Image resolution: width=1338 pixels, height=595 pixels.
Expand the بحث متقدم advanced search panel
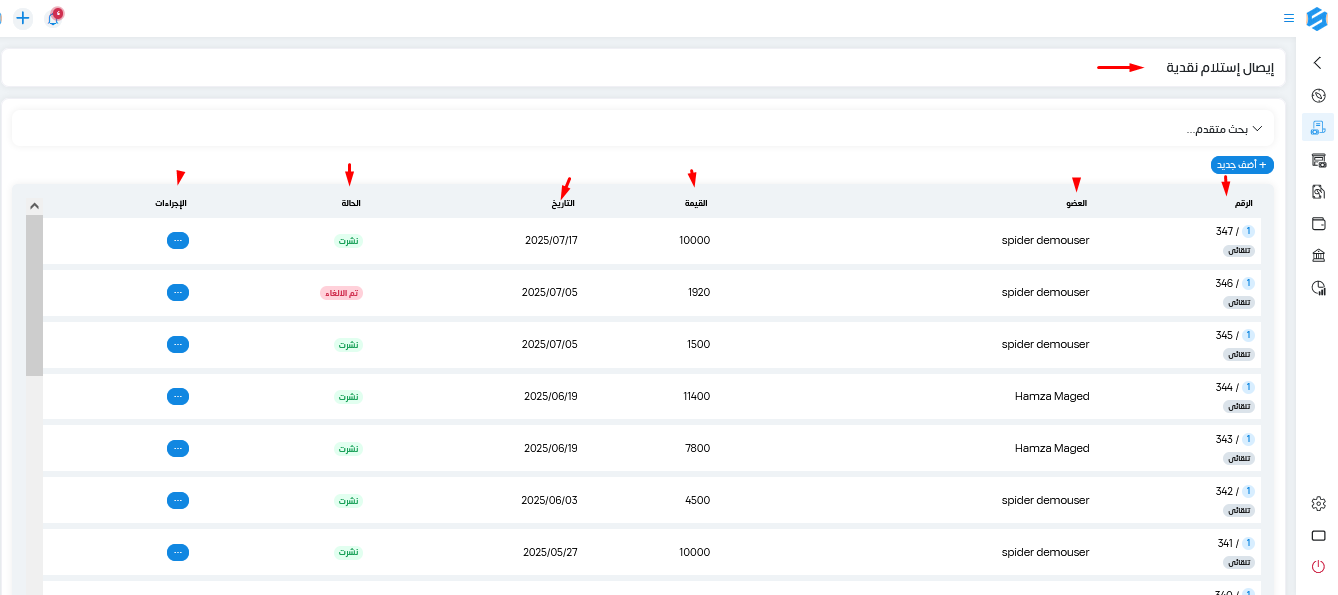pyautogui.click(x=643, y=129)
